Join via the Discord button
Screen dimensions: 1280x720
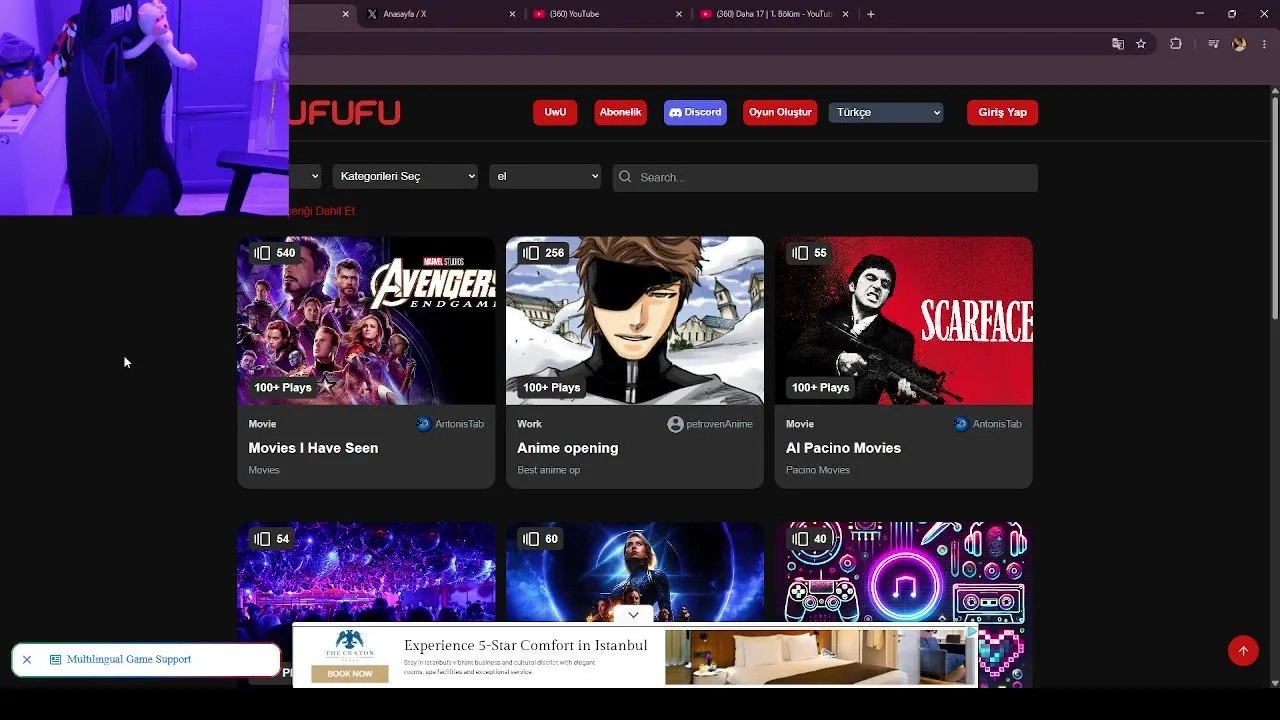(x=695, y=112)
